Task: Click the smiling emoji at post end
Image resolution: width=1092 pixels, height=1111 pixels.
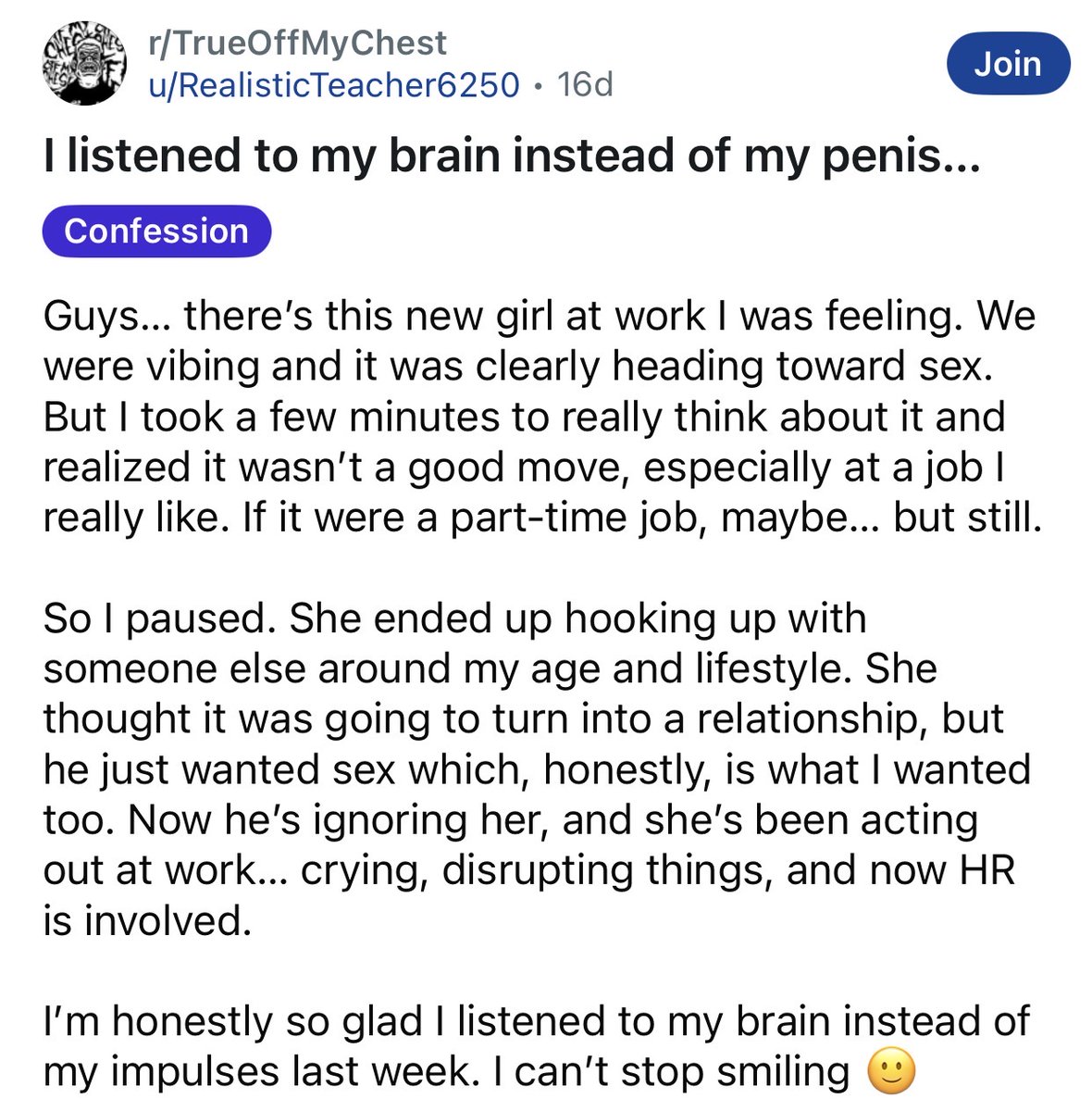Action: click(x=891, y=1072)
